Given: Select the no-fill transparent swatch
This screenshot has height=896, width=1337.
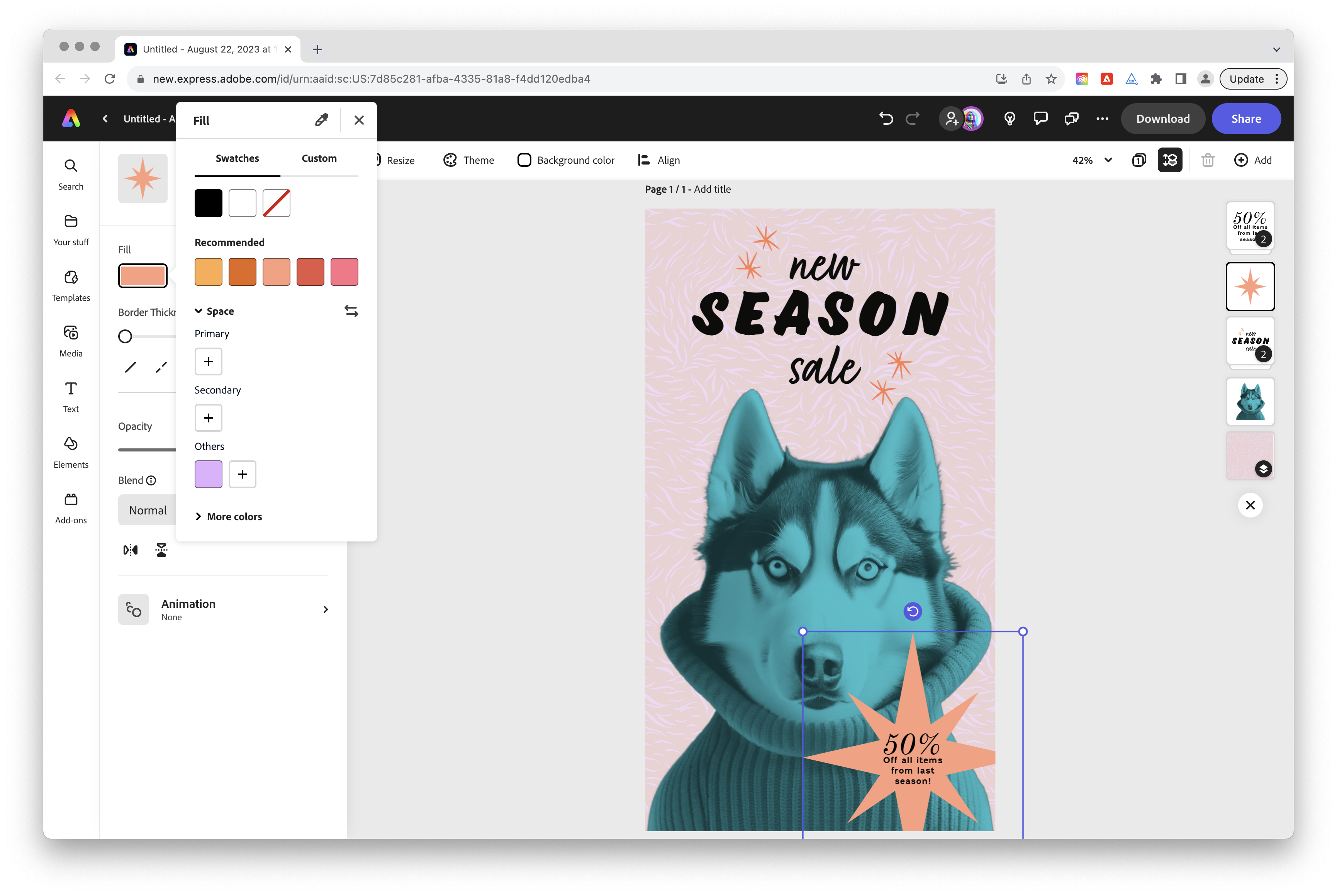Looking at the screenshot, I should point(276,203).
